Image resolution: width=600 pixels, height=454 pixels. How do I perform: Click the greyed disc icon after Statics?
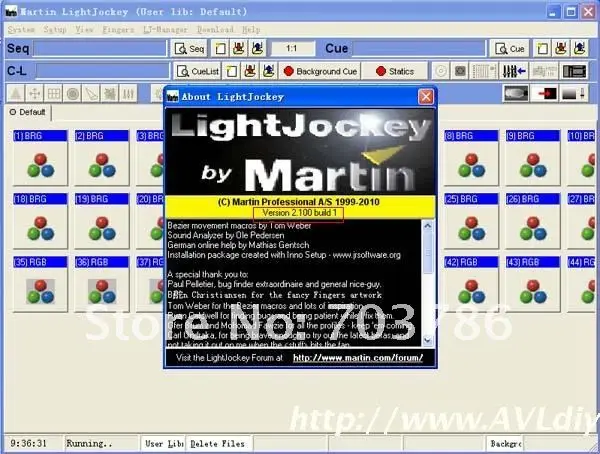[x=441, y=71]
